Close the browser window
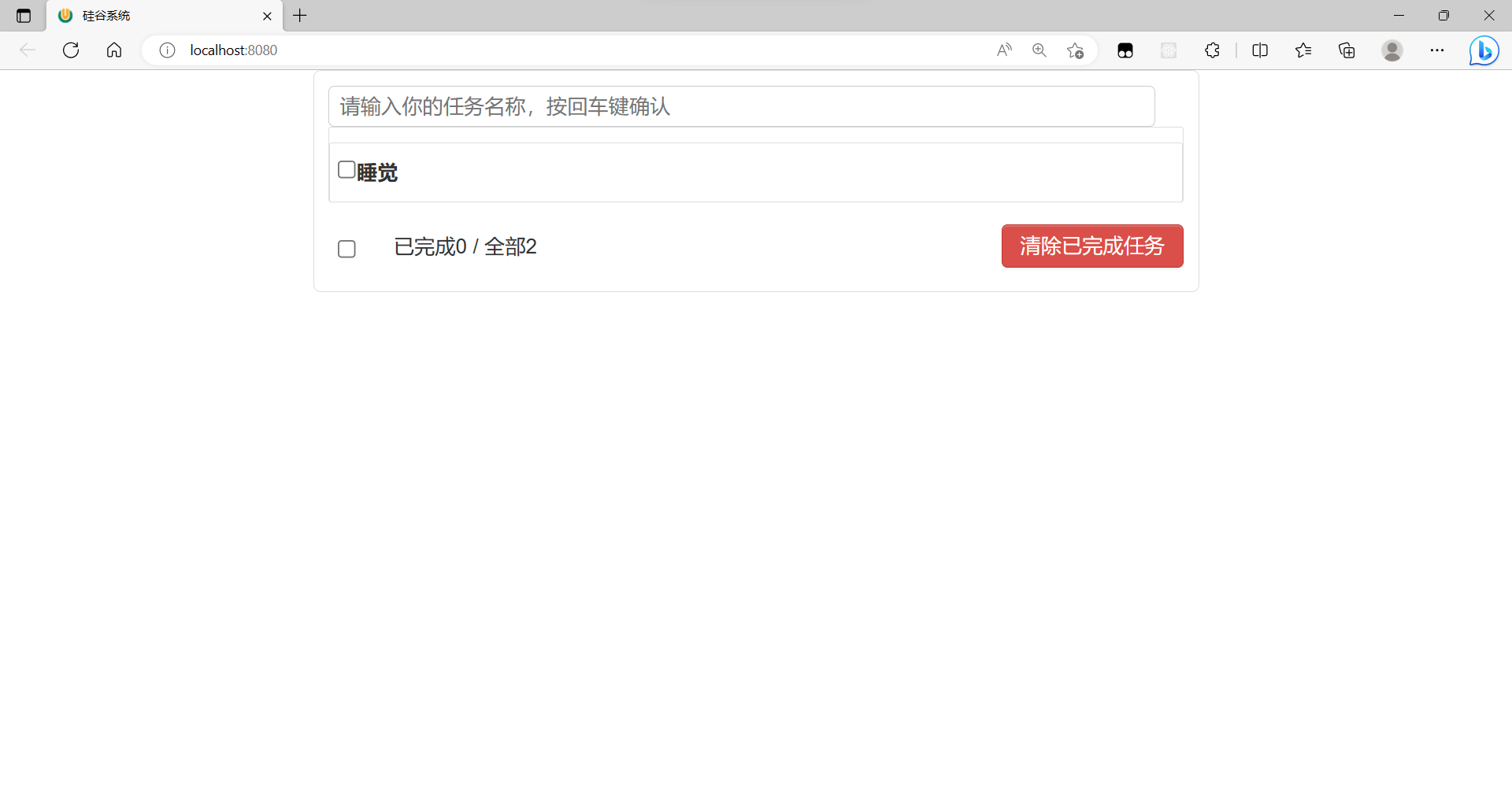1512x803 pixels. coord(1489,16)
